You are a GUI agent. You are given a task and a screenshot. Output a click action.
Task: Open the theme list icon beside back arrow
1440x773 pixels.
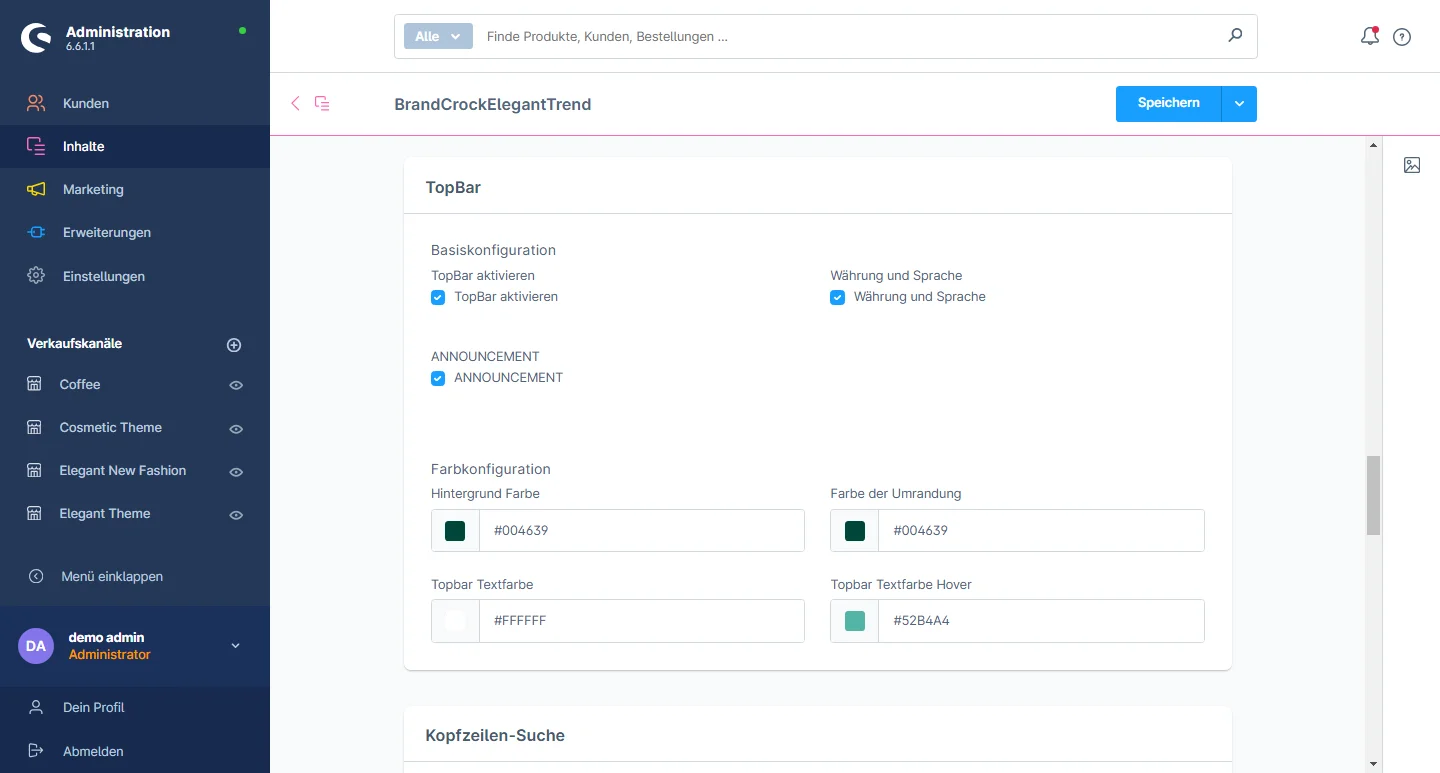322,103
